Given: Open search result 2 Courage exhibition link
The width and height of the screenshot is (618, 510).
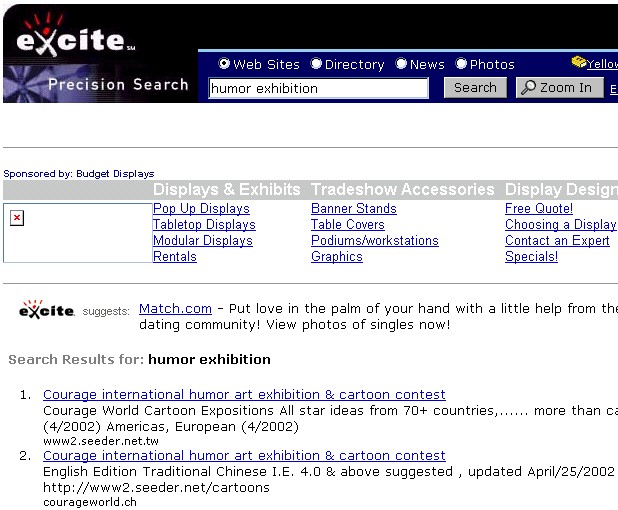Looking at the screenshot, I should 244,456.
